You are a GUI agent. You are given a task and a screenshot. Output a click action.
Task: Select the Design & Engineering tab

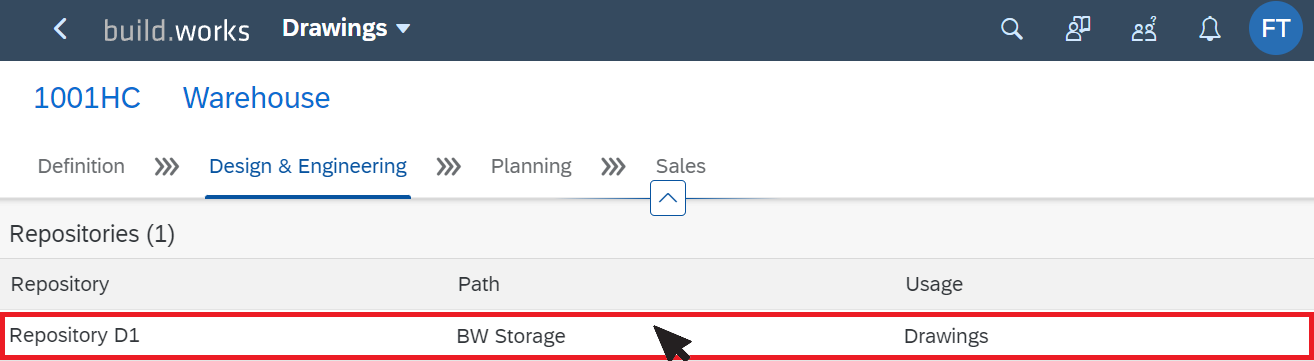[308, 166]
